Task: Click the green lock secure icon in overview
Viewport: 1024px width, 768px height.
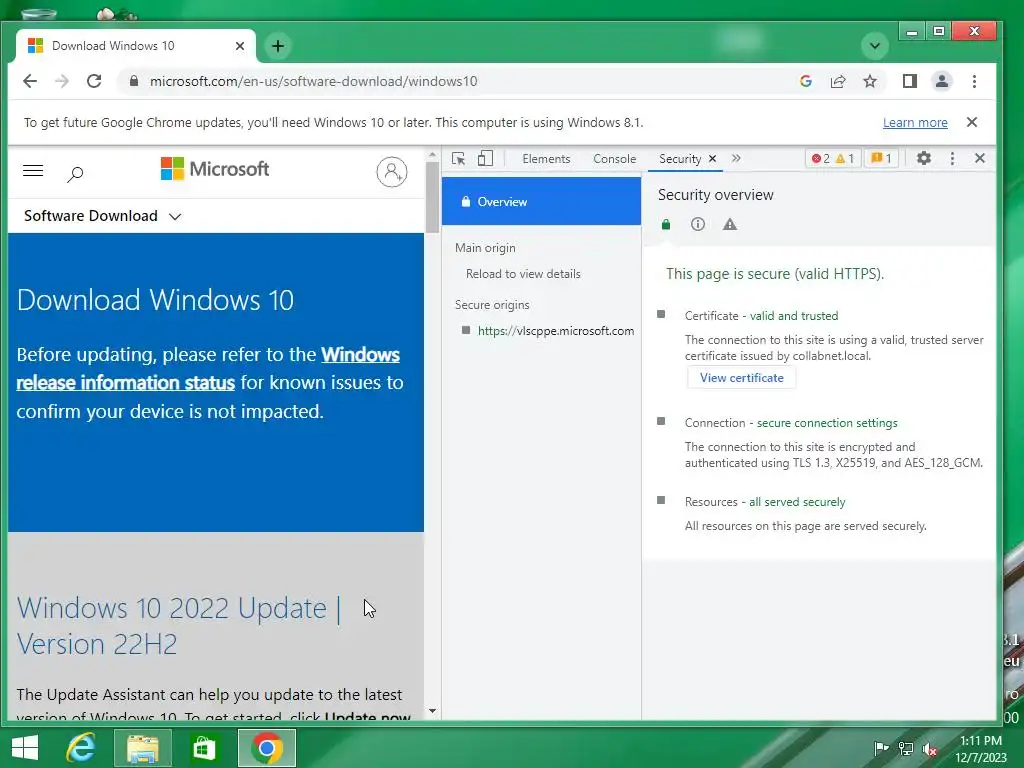Action: (665, 225)
